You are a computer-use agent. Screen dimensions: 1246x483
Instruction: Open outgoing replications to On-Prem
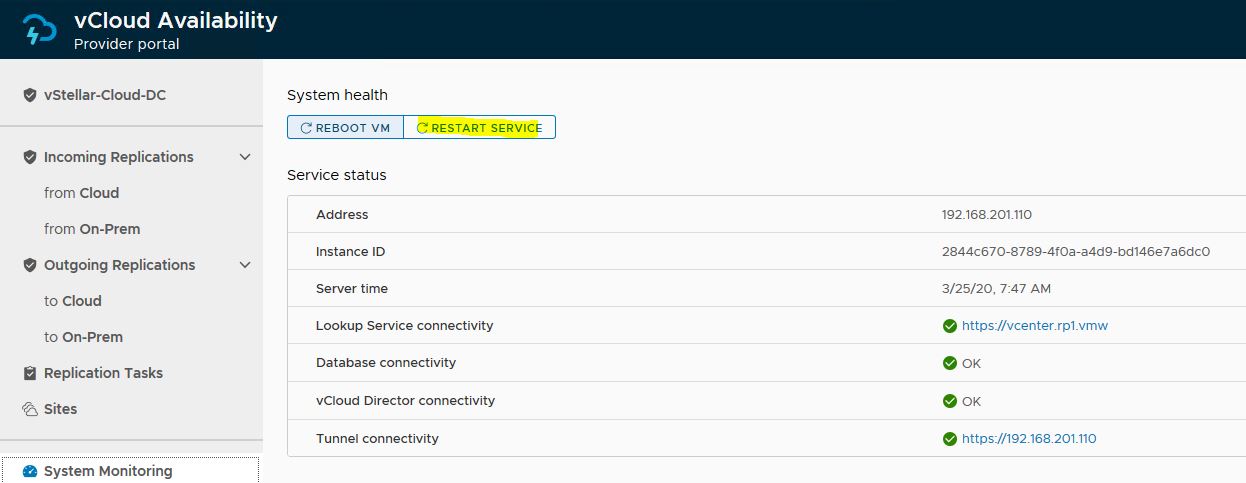point(83,337)
